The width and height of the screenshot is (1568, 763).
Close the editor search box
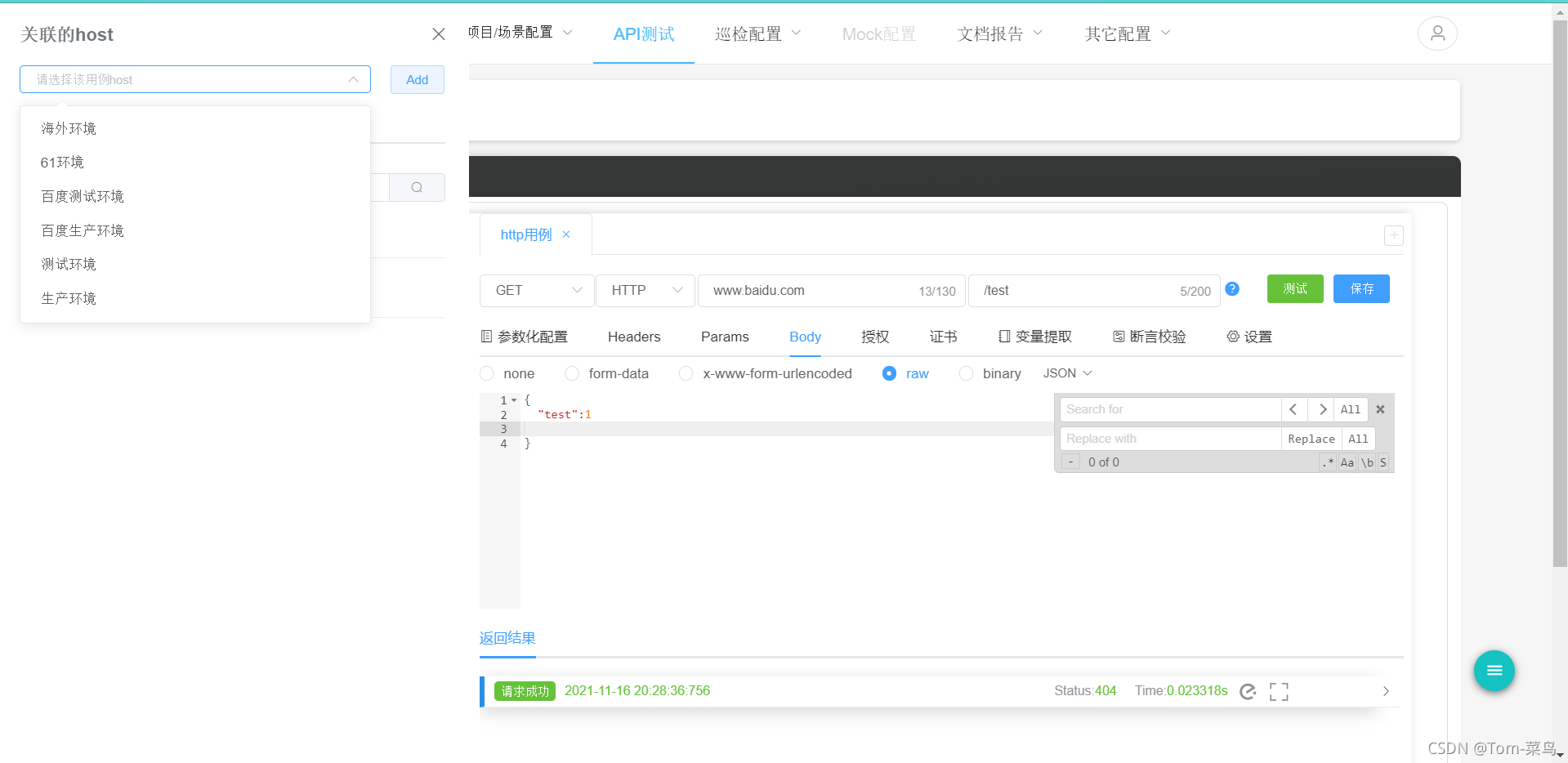(x=1380, y=409)
